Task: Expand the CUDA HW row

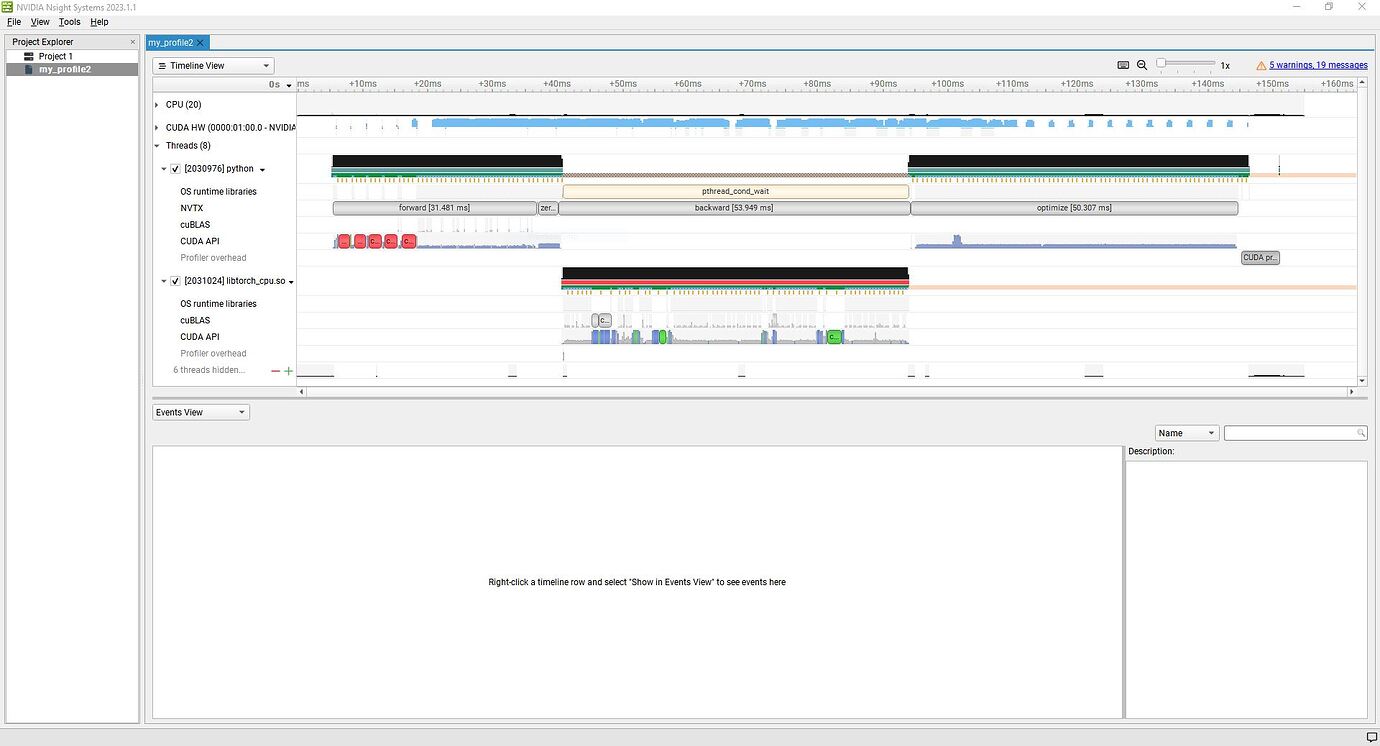Action: (156, 128)
